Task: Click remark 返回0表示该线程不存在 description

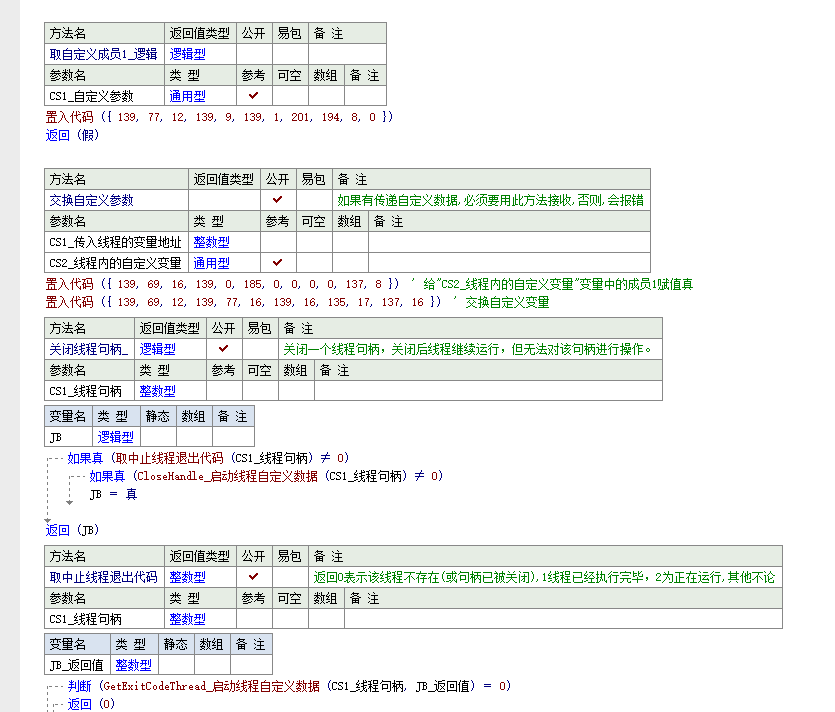Action: point(544,577)
